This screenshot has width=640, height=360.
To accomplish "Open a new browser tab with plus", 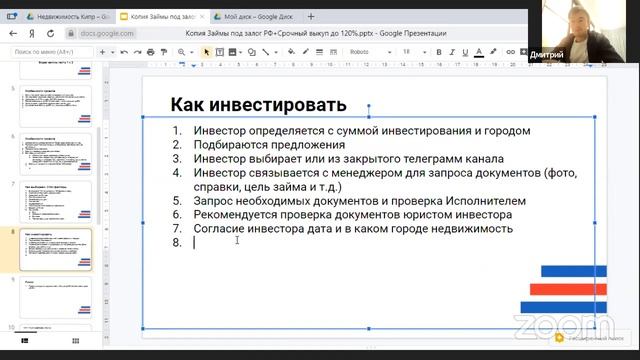I will (311, 17).
